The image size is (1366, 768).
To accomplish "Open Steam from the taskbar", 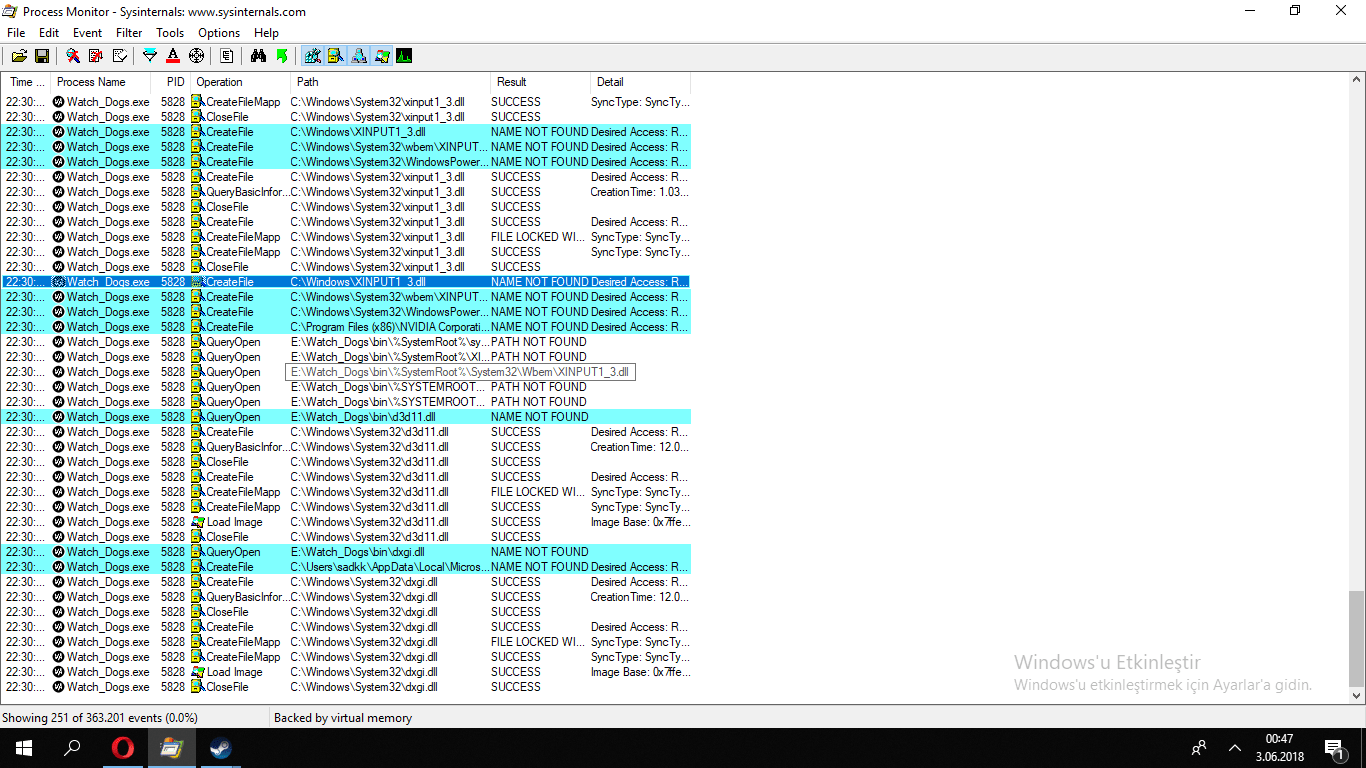I will pyautogui.click(x=220, y=748).
